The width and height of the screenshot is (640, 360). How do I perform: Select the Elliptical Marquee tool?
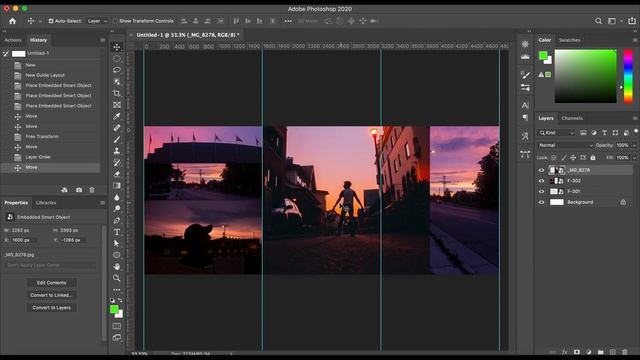point(117,58)
